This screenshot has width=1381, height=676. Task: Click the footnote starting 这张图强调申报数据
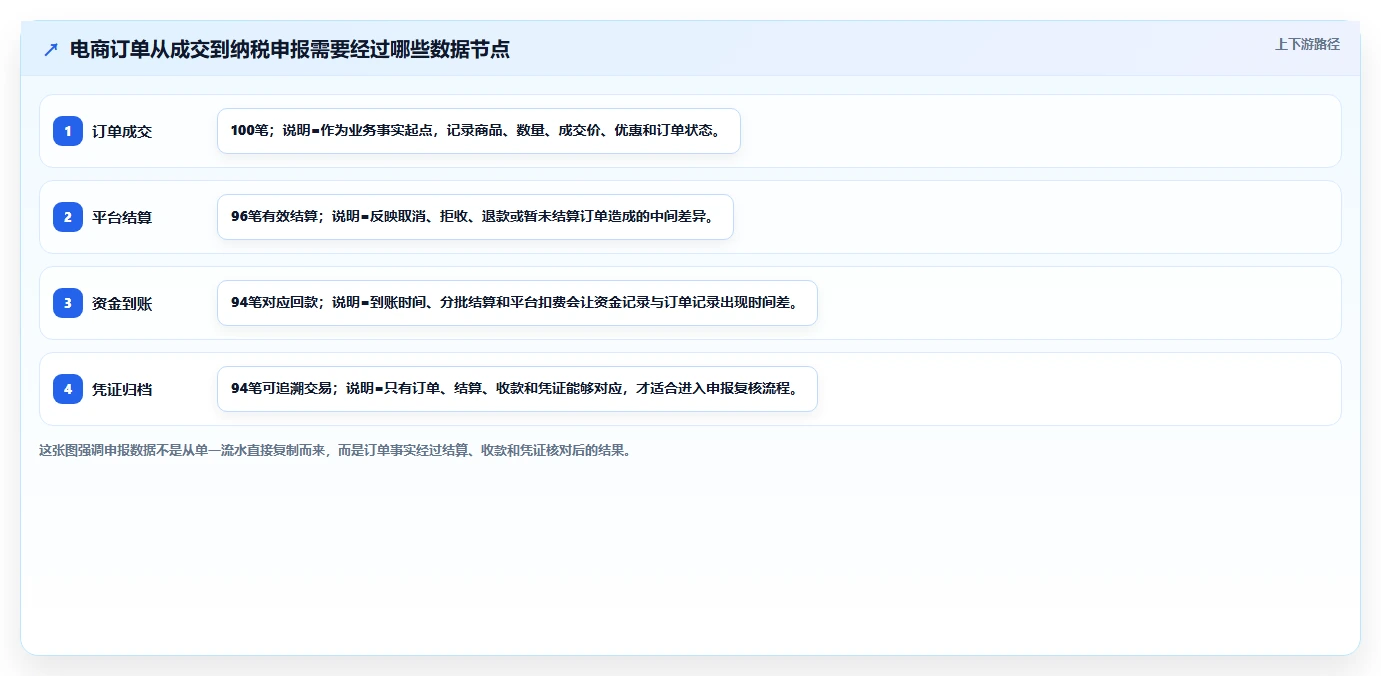(x=335, y=450)
